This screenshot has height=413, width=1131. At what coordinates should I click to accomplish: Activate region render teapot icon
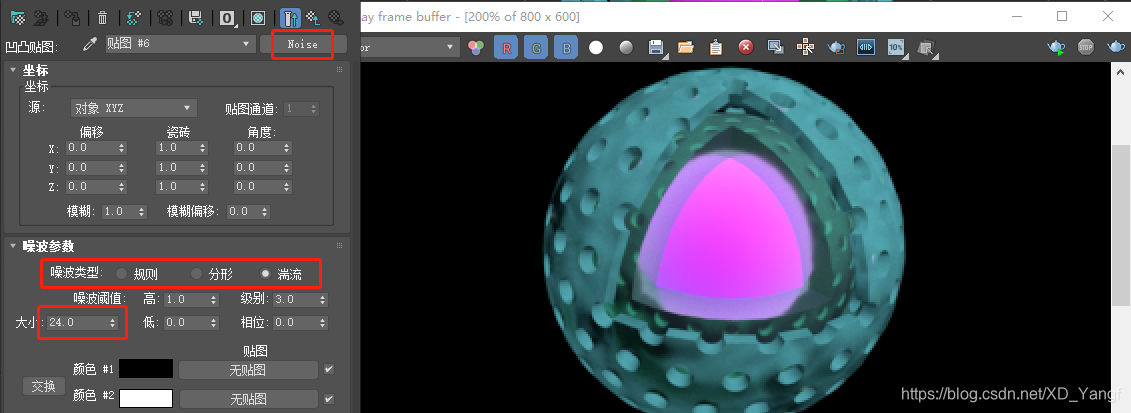[x=836, y=48]
